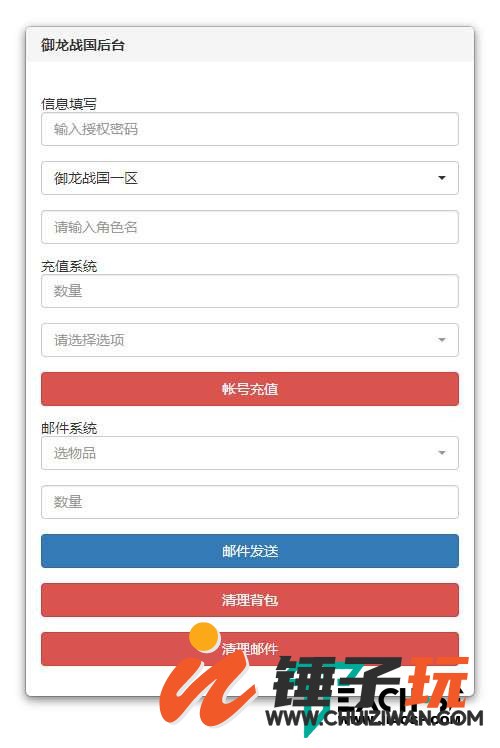Click the 邮件系统 section label
This screenshot has width=500, height=748.
(x=69, y=428)
